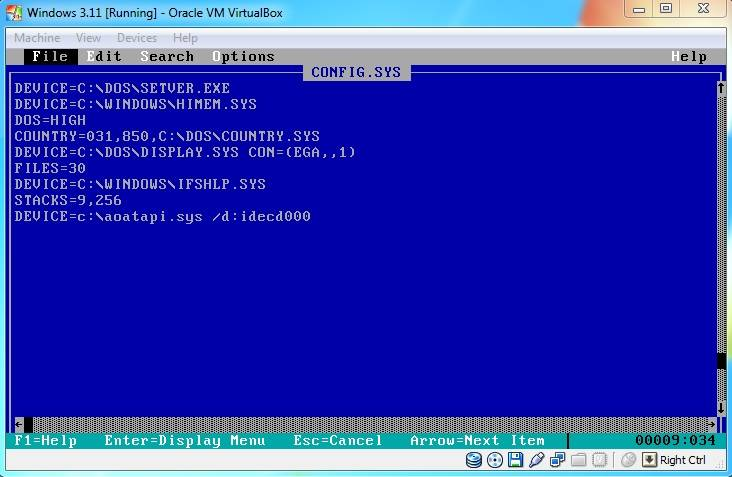Open the Options menu in DOS editor

click(243, 57)
